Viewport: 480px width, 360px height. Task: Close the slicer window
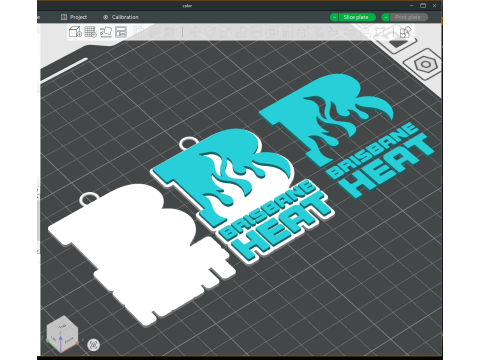pyautogui.click(x=434, y=6)
